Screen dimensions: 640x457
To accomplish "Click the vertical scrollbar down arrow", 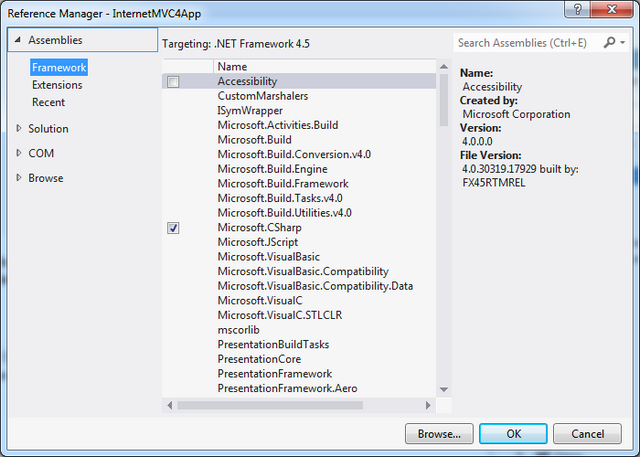I will click(444, 390).
